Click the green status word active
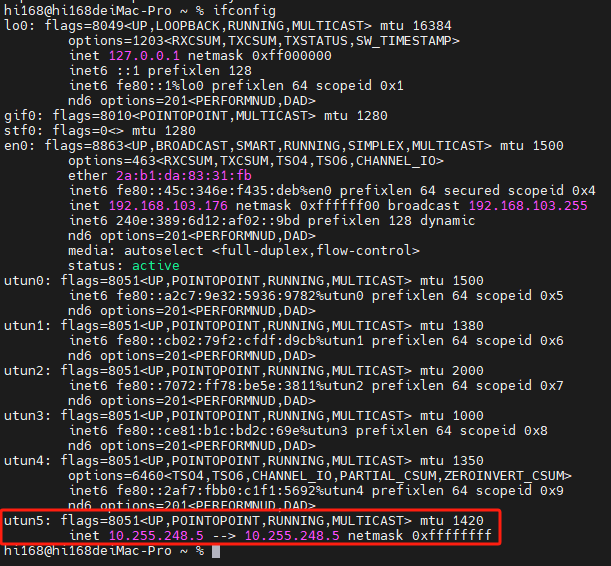The image size is (611, 566). pos(155,266)
